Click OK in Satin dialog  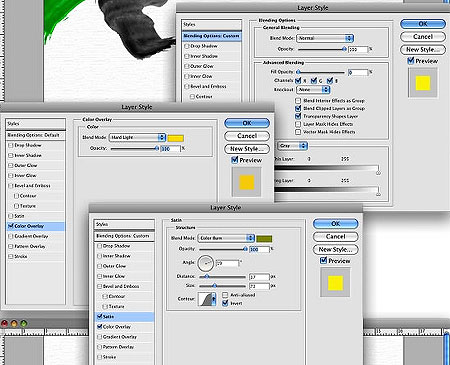335,224
